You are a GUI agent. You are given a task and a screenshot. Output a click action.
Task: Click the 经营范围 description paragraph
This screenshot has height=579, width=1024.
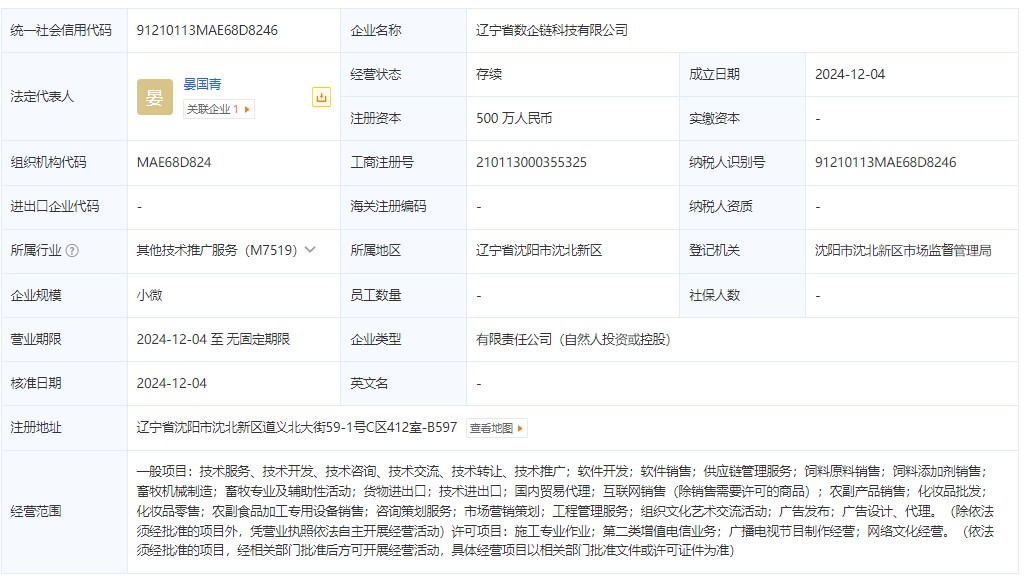(x=565, y=511)
